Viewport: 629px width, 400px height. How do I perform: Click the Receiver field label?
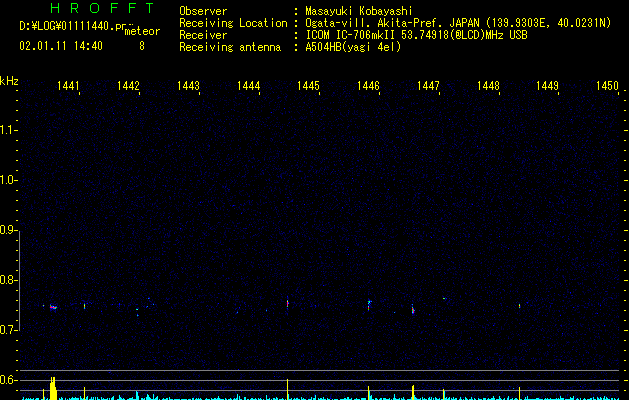203,35
